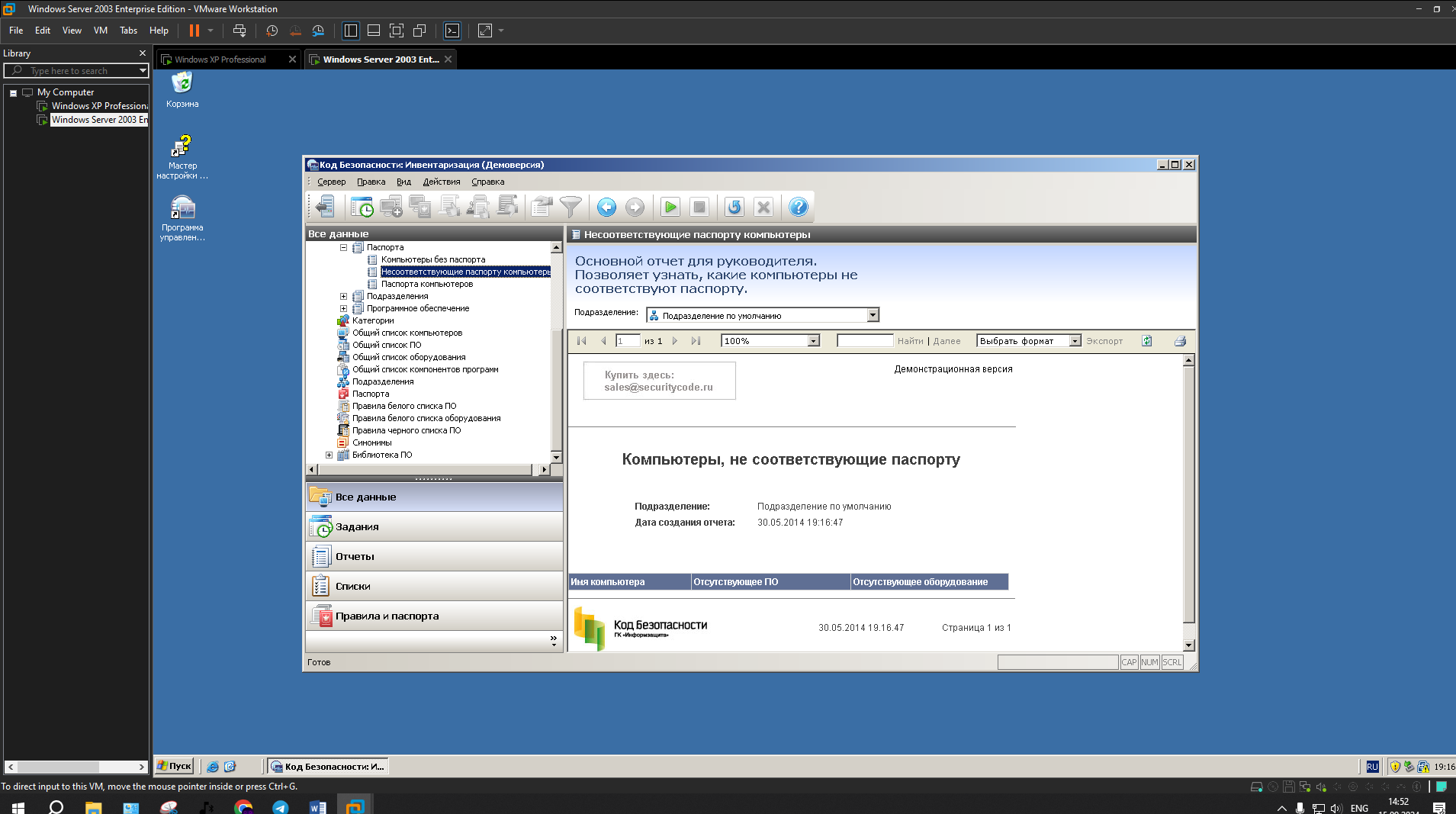Screen dimensions: 1456x814
Task: Click the report search text field
Action: pyautogui.click(x=865, y=341)
